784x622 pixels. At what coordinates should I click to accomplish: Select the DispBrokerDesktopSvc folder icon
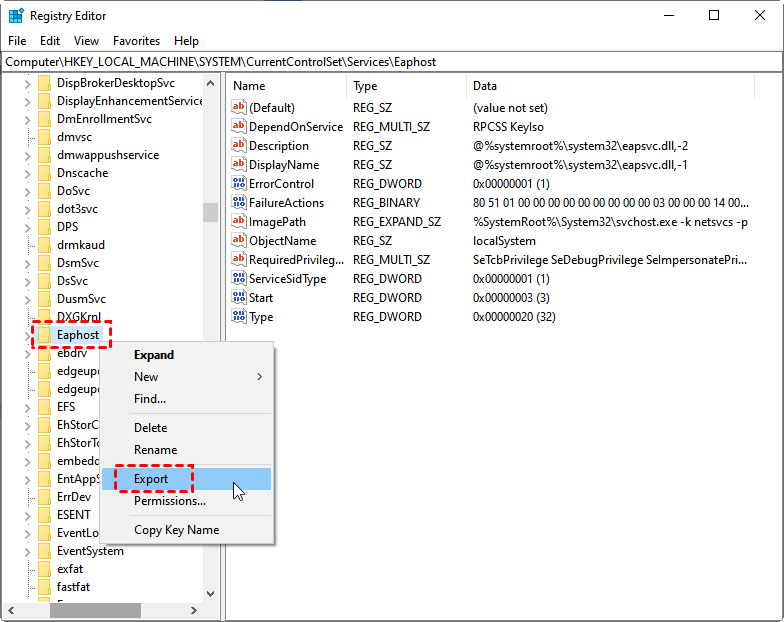point(44,83)
